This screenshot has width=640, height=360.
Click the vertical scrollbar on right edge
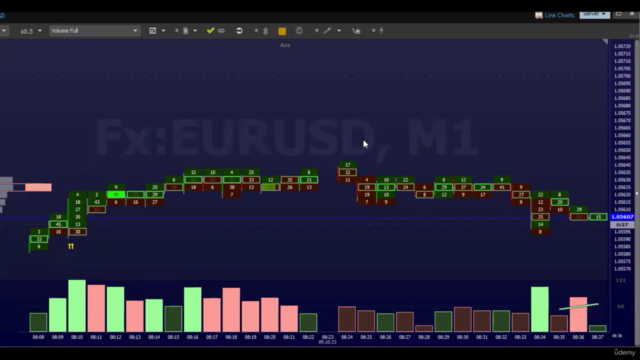click(x=637, y=192)
